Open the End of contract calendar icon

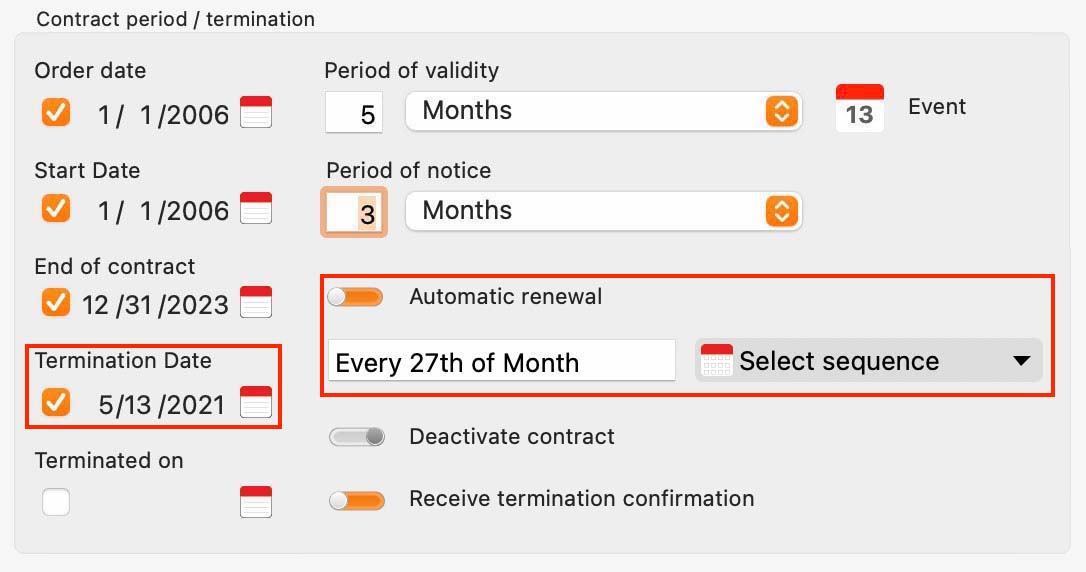click(x=256, y=302)
